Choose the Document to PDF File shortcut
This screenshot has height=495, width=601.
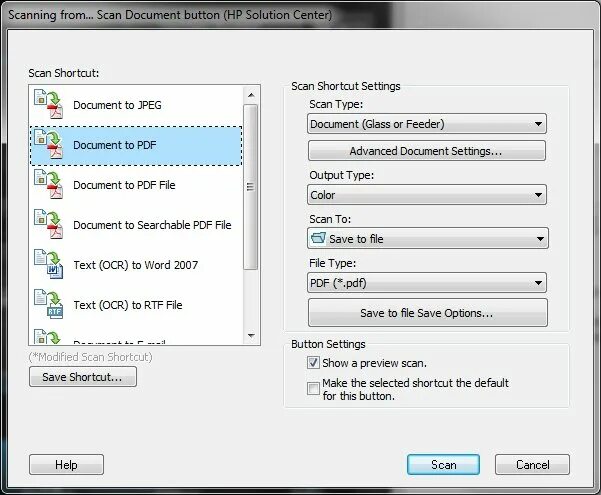point(136,185)
